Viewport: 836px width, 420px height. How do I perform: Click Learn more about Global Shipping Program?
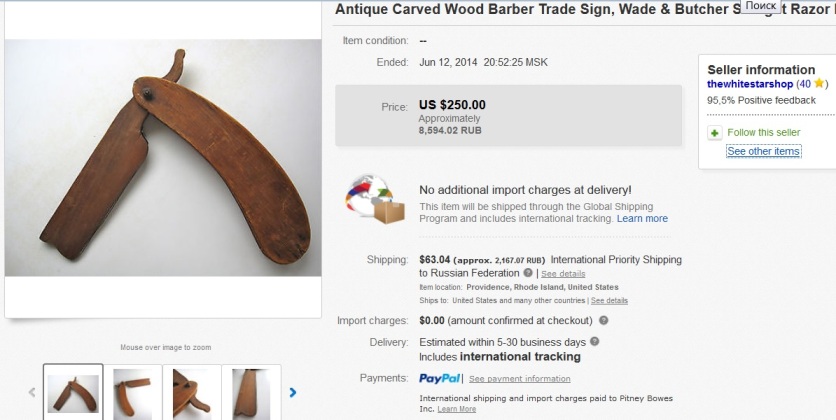point(642,218)
